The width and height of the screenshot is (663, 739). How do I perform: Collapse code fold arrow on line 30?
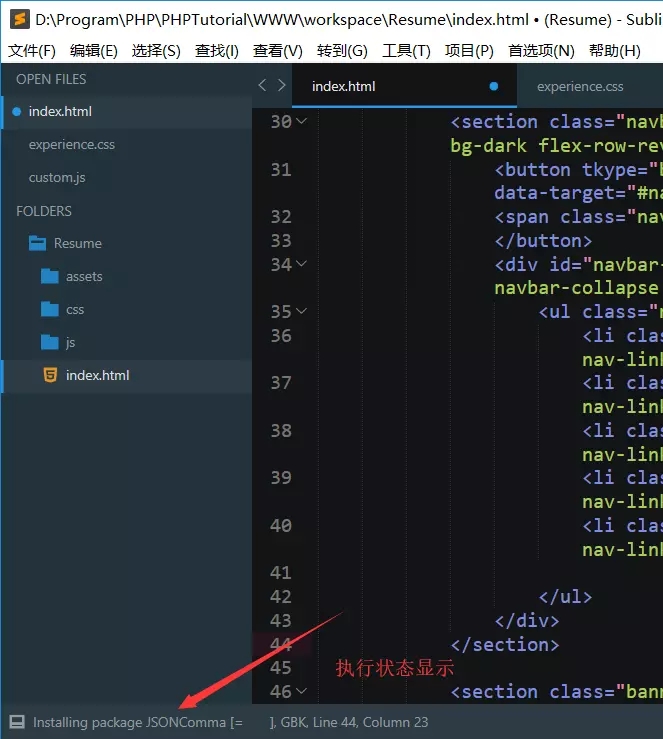[x=302, y=122]
